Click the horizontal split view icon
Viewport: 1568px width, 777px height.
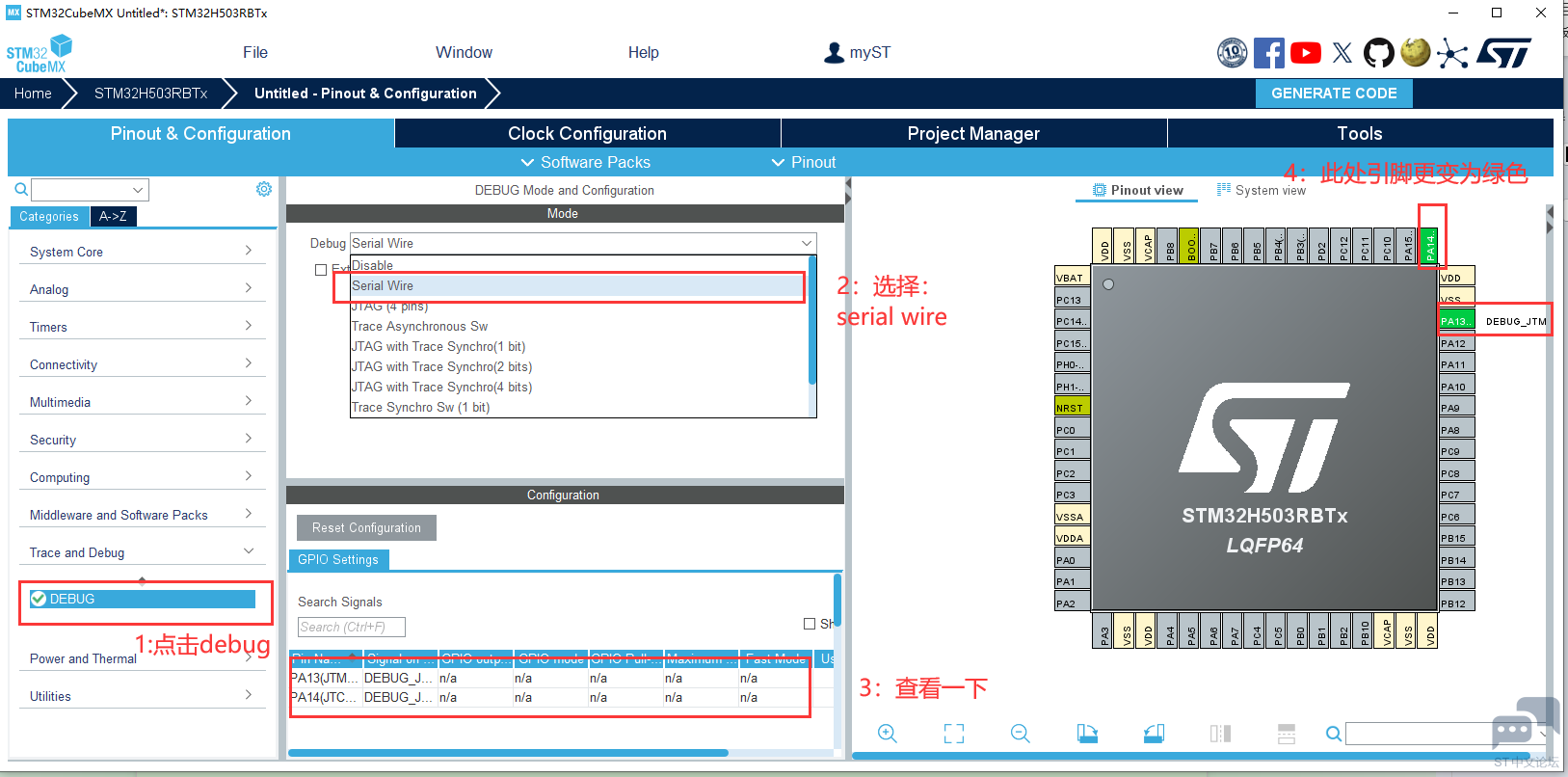click(x=1287, y=734)
